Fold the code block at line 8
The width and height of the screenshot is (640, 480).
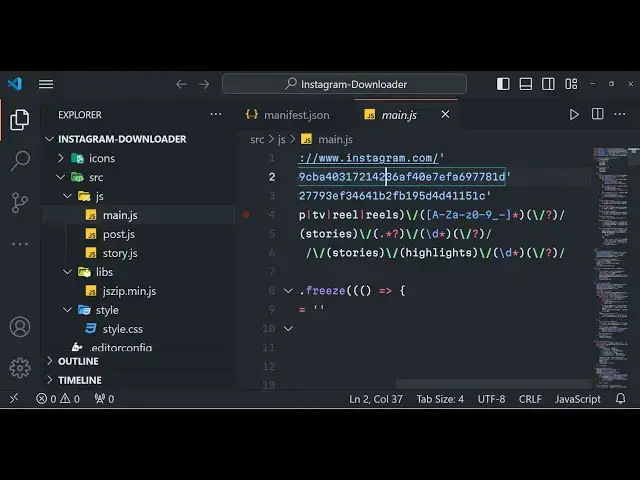click(x=288, y=291)
